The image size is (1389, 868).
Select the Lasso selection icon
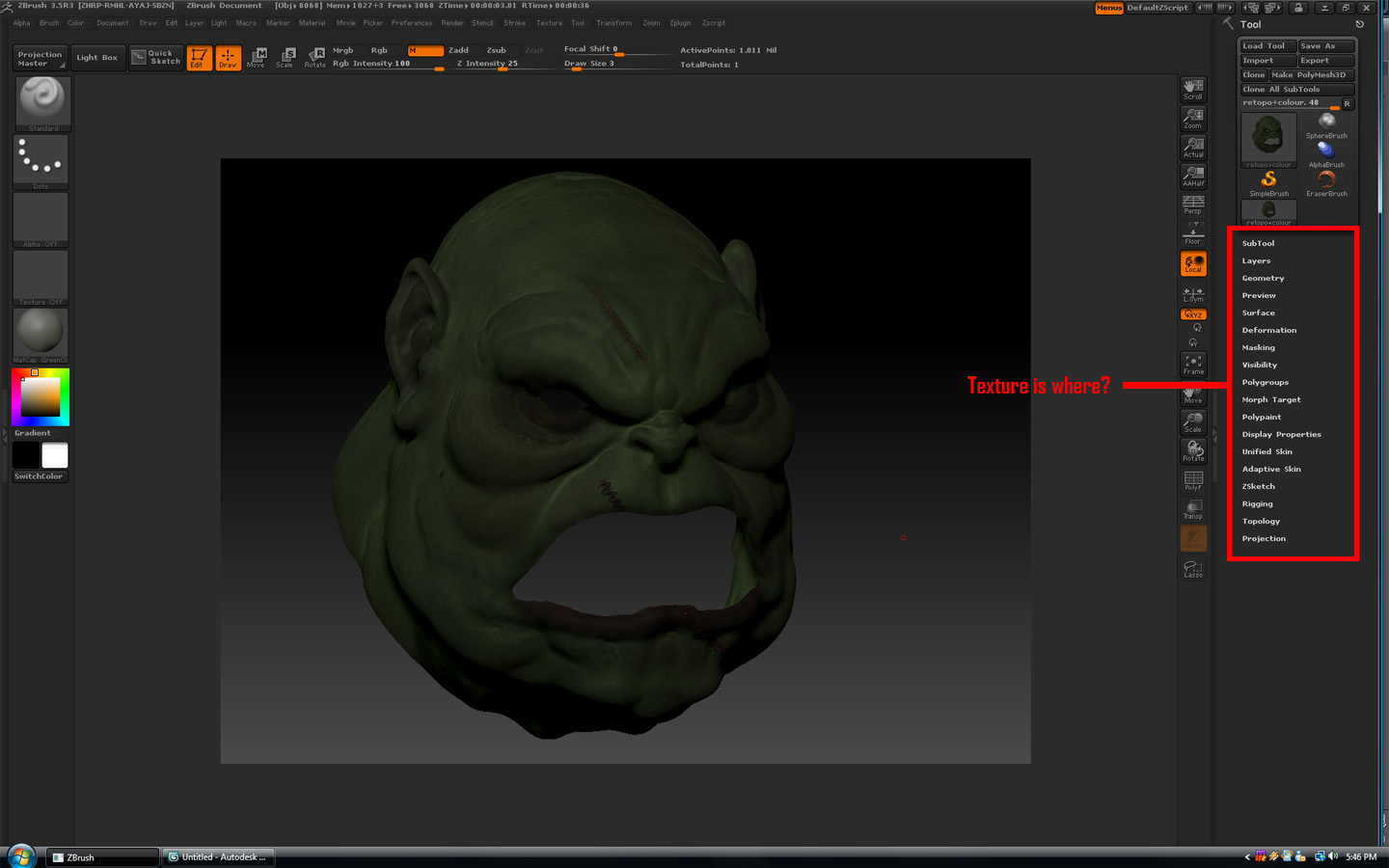(1193, 569)
